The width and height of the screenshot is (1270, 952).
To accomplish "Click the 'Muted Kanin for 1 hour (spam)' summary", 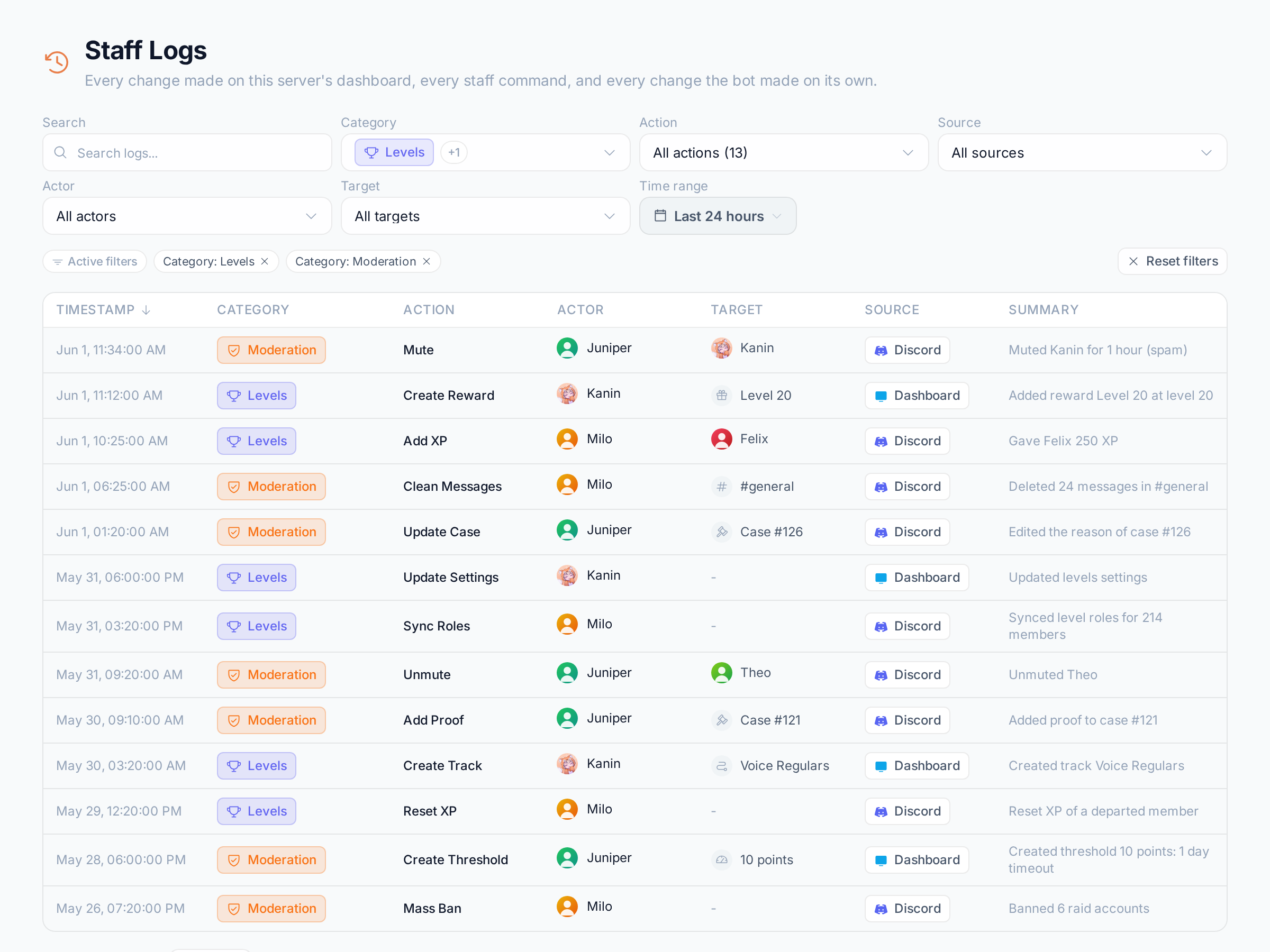I will (x=1098, y=350).
